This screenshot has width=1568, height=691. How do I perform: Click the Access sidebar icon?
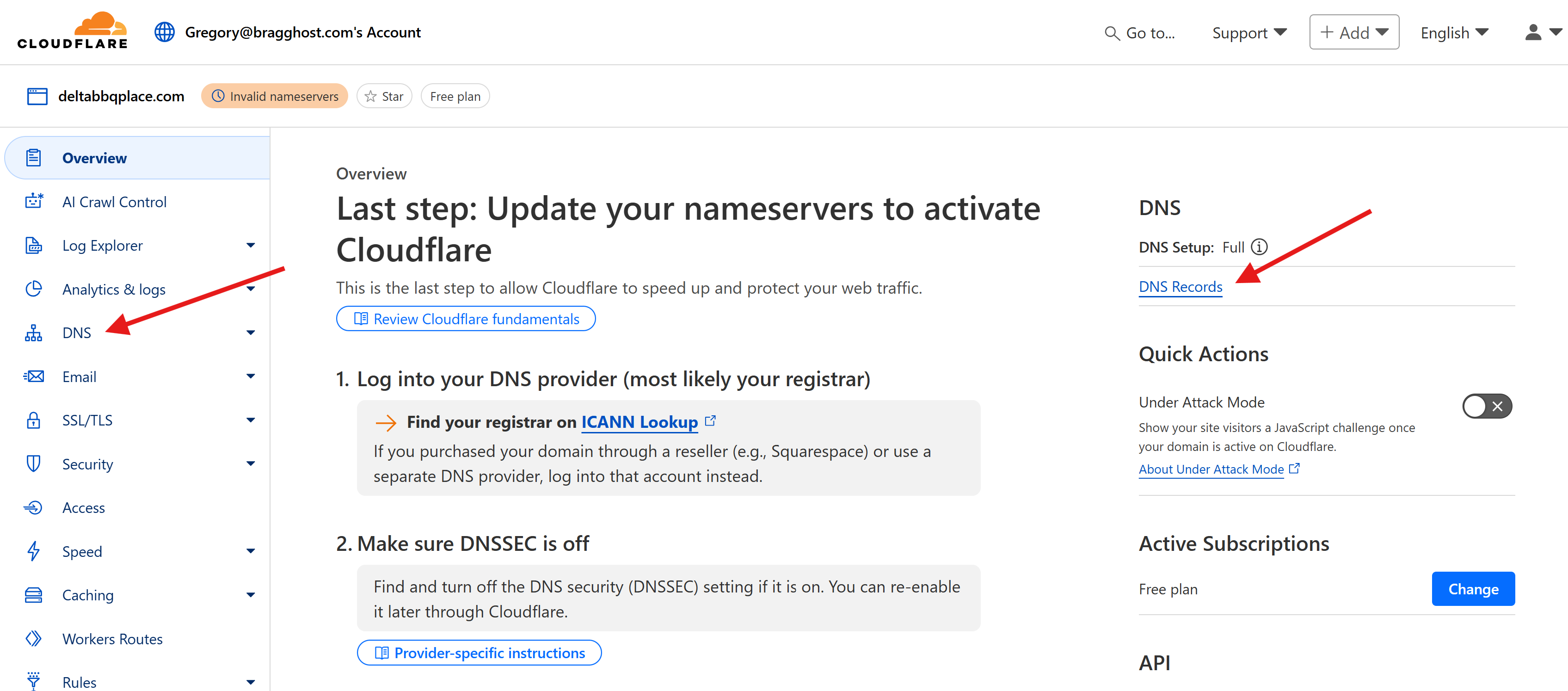click(x=33, y=507)
